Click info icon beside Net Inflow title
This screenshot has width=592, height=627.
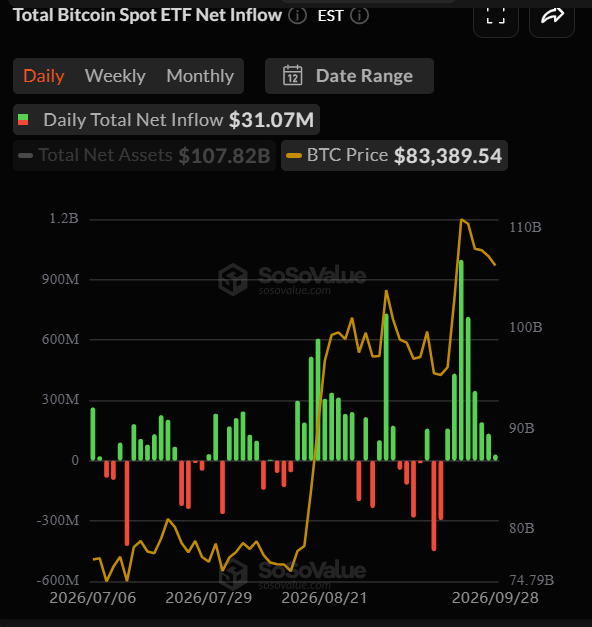[298, 16]
